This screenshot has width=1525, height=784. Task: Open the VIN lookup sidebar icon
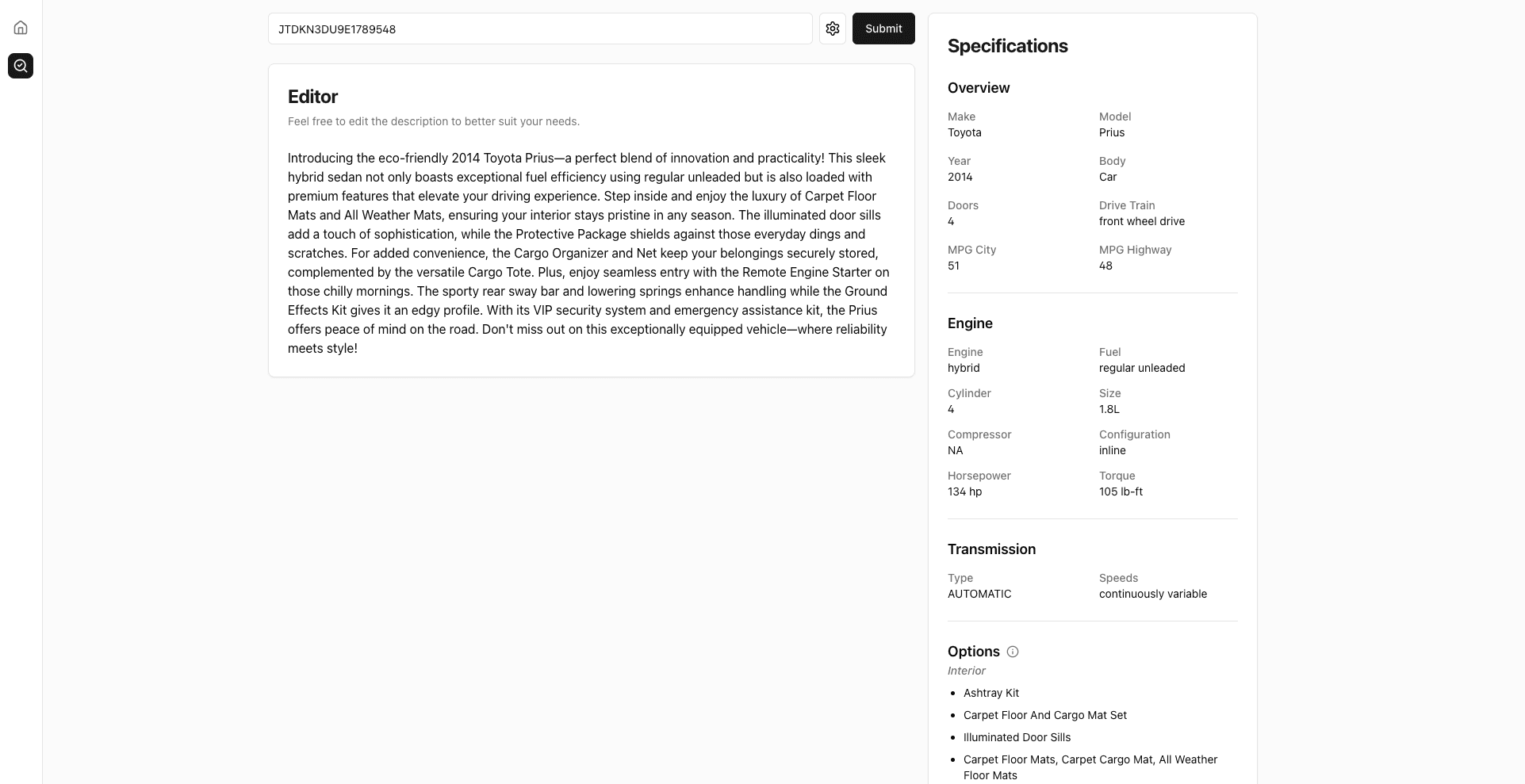tap(21, 66)
